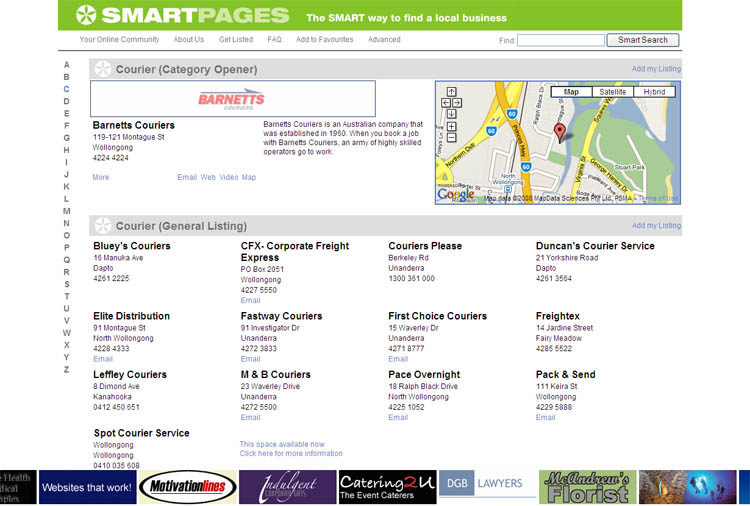750x506 pixels.
Task: Open the About Us page
Action: [x=188, y=39]
